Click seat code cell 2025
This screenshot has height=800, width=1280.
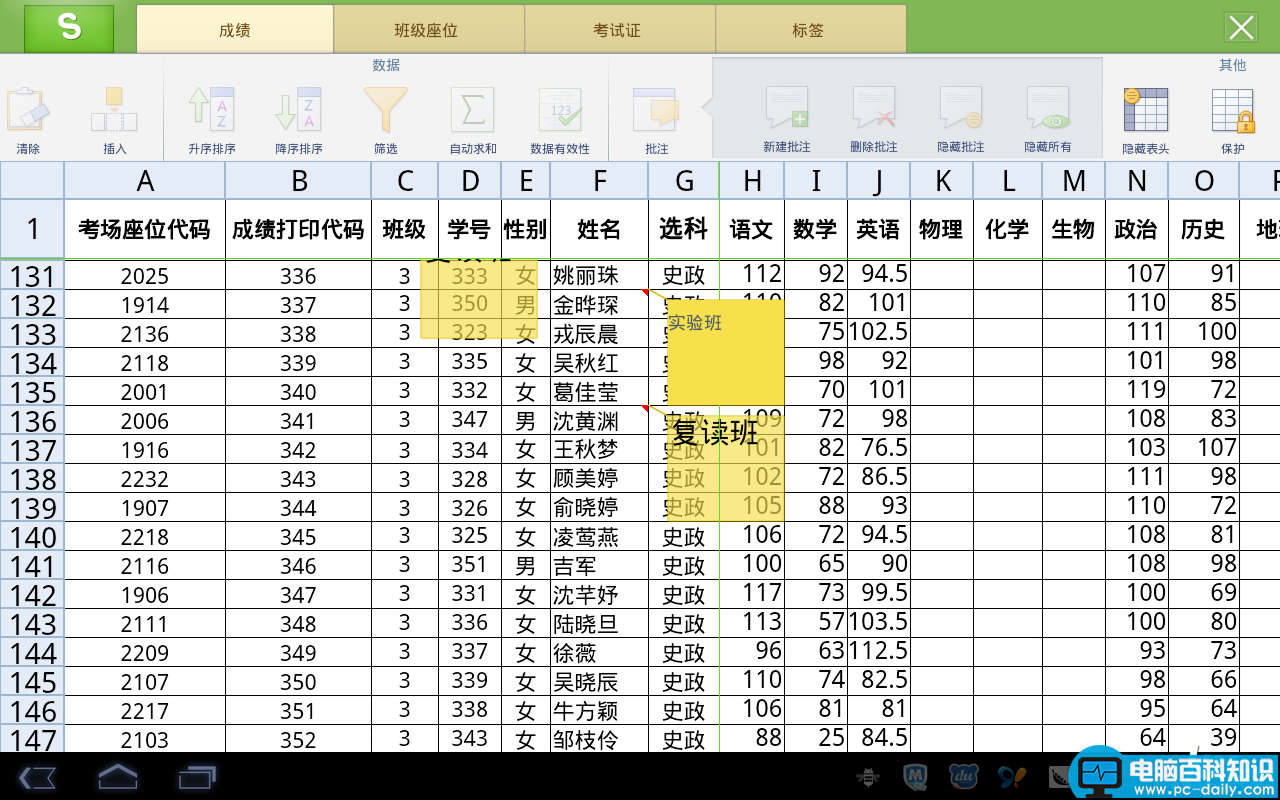tap(145, 276)
